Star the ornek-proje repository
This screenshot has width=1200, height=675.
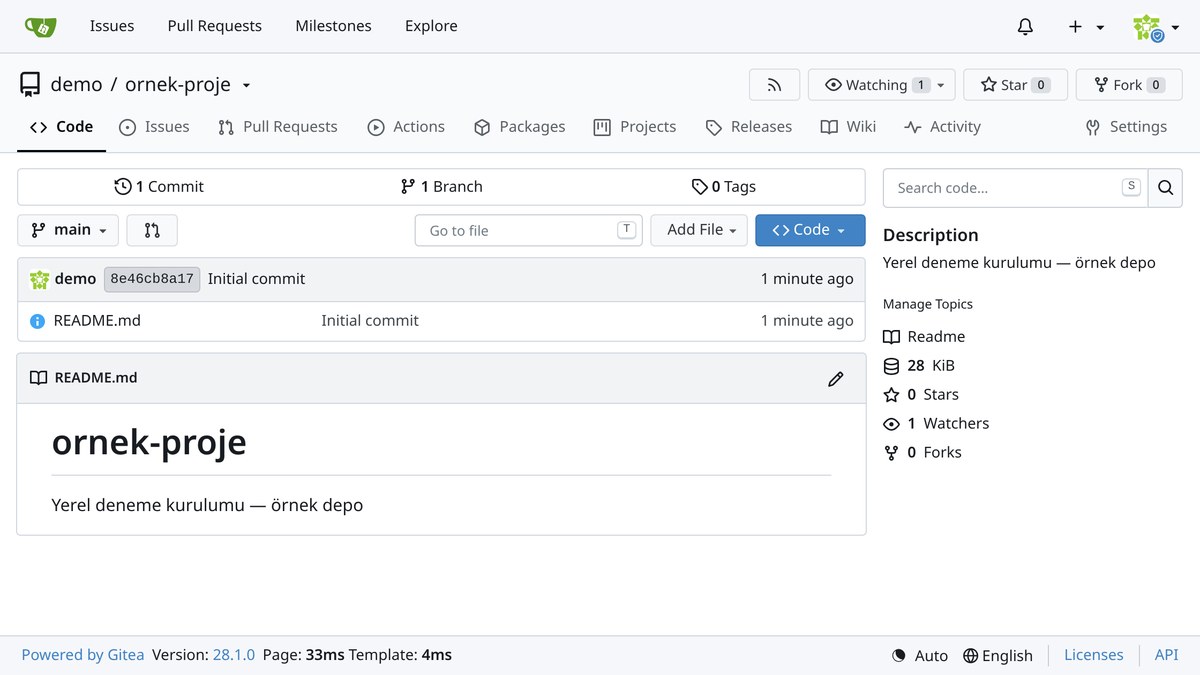pos(1015,85)
